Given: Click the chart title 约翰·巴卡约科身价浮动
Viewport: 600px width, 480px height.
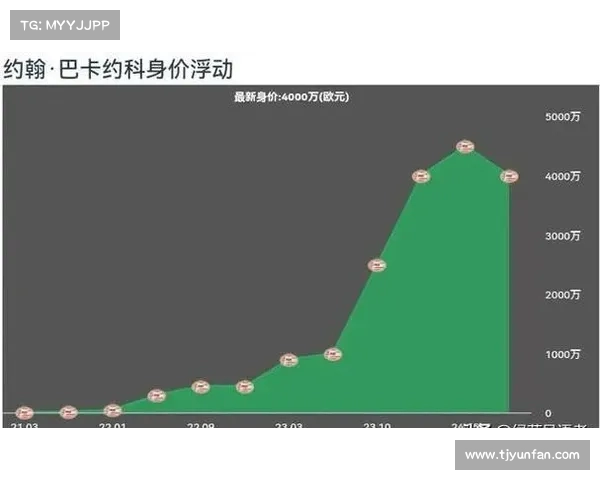Looking at the screenshot, I should tap(118, 69).
